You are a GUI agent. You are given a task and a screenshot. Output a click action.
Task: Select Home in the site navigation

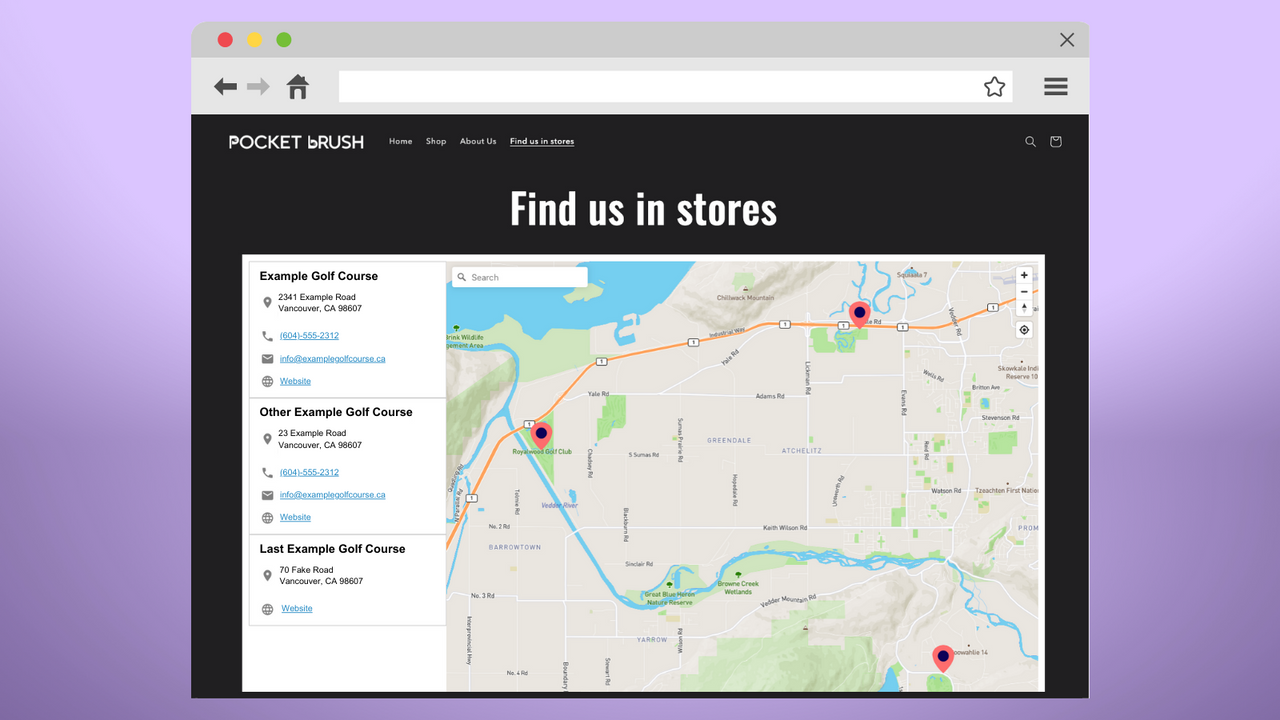point(400,141)
